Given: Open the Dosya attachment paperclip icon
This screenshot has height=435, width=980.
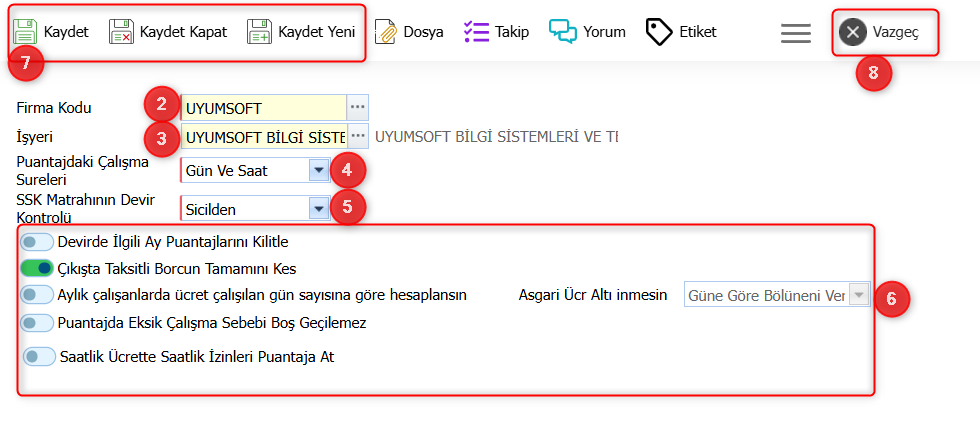Looking at the screenshot, I should (386, 32).
